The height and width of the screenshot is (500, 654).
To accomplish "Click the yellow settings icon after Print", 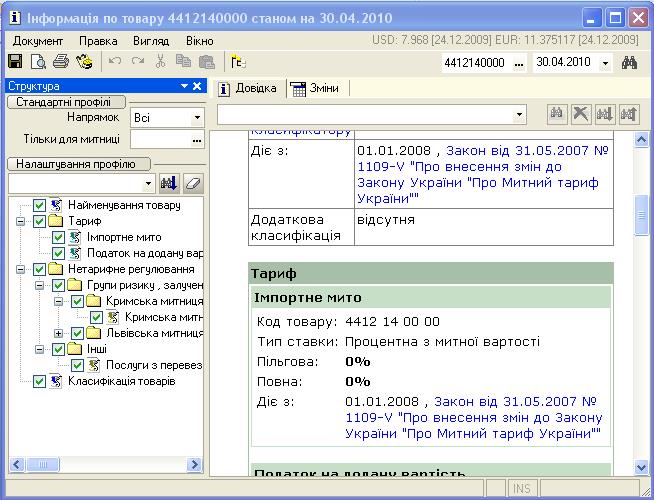I will (84, 62).
